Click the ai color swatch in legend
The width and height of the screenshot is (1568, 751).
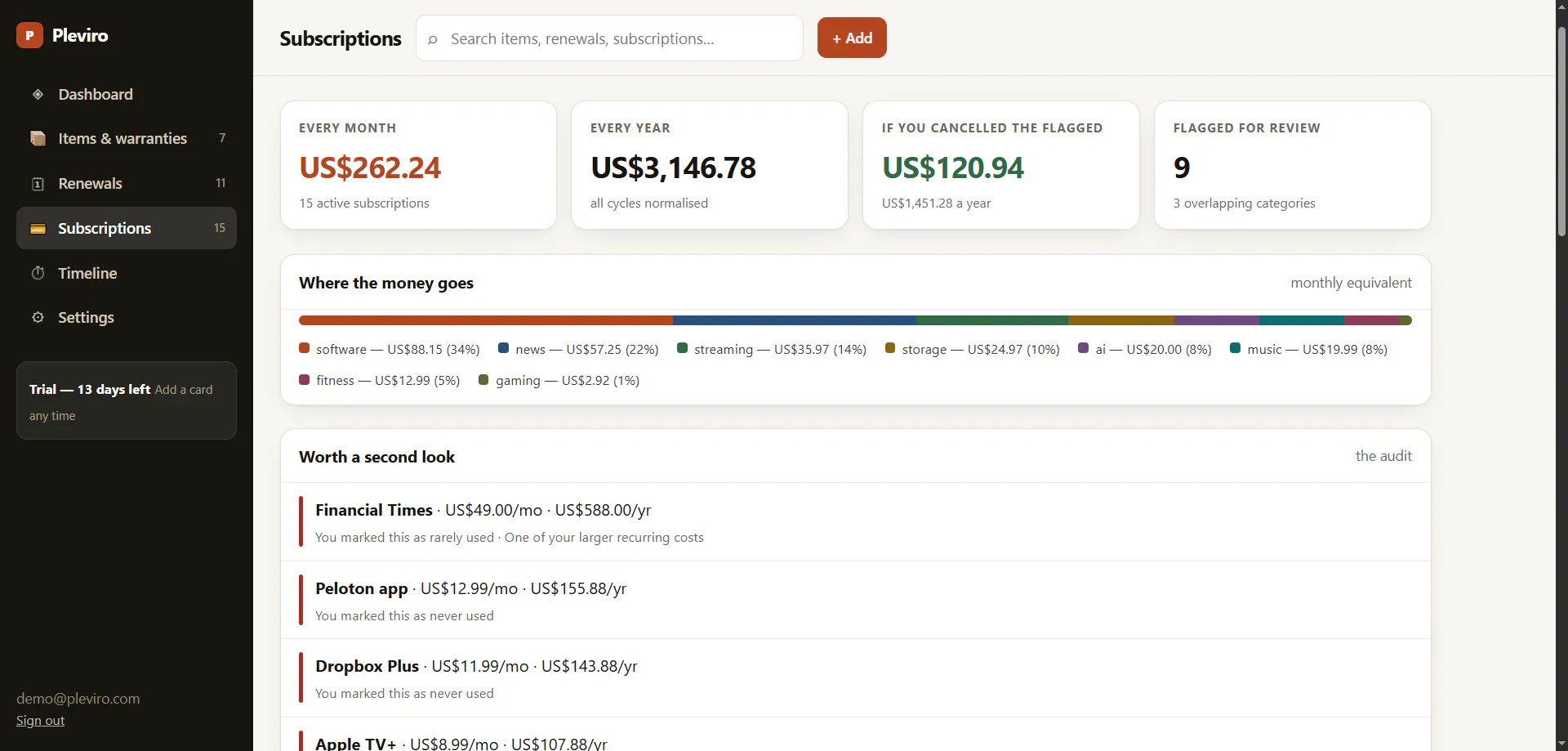(1084, 348)
